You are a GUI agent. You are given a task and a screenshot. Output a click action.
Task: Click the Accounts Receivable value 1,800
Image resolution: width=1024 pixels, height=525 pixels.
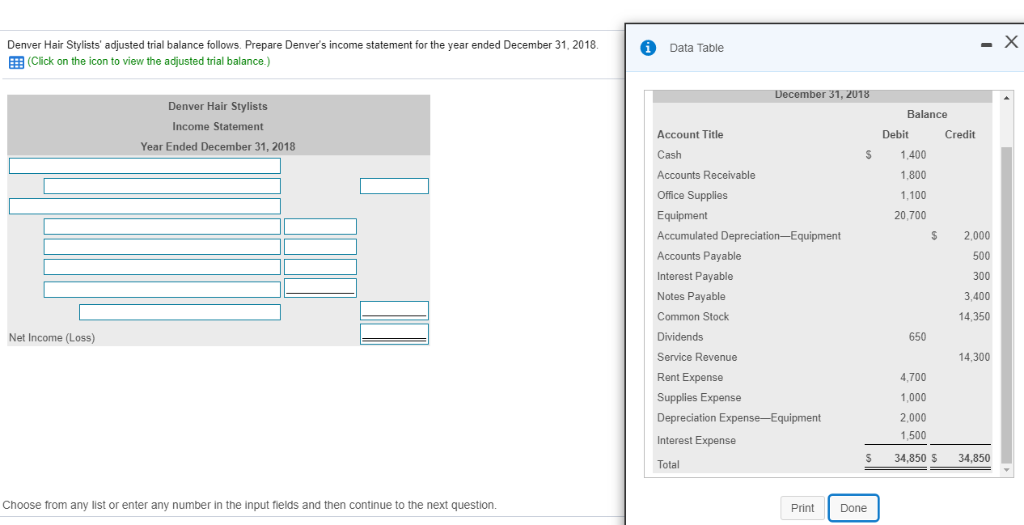coord(913,175)
